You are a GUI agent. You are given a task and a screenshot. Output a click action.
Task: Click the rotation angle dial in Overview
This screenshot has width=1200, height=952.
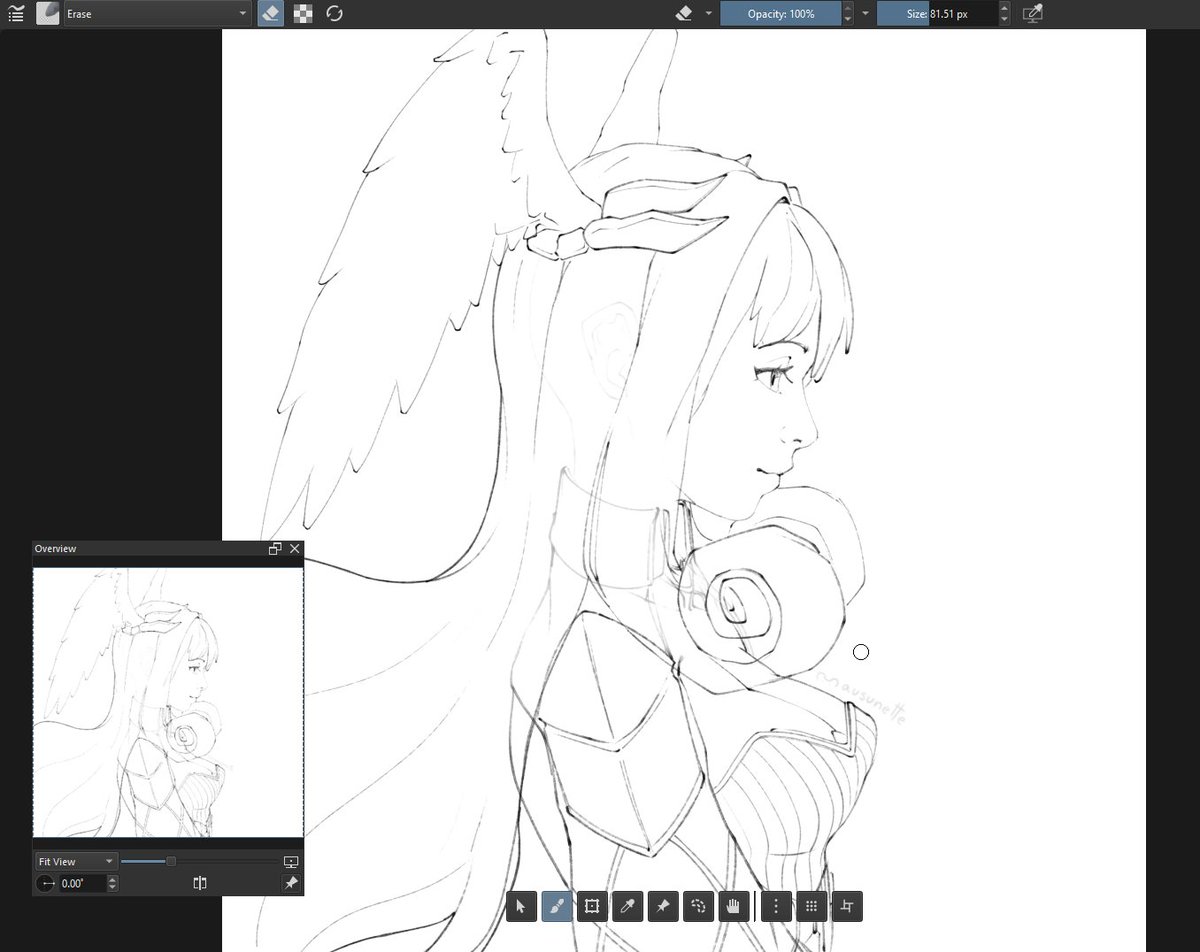(46, 884)
